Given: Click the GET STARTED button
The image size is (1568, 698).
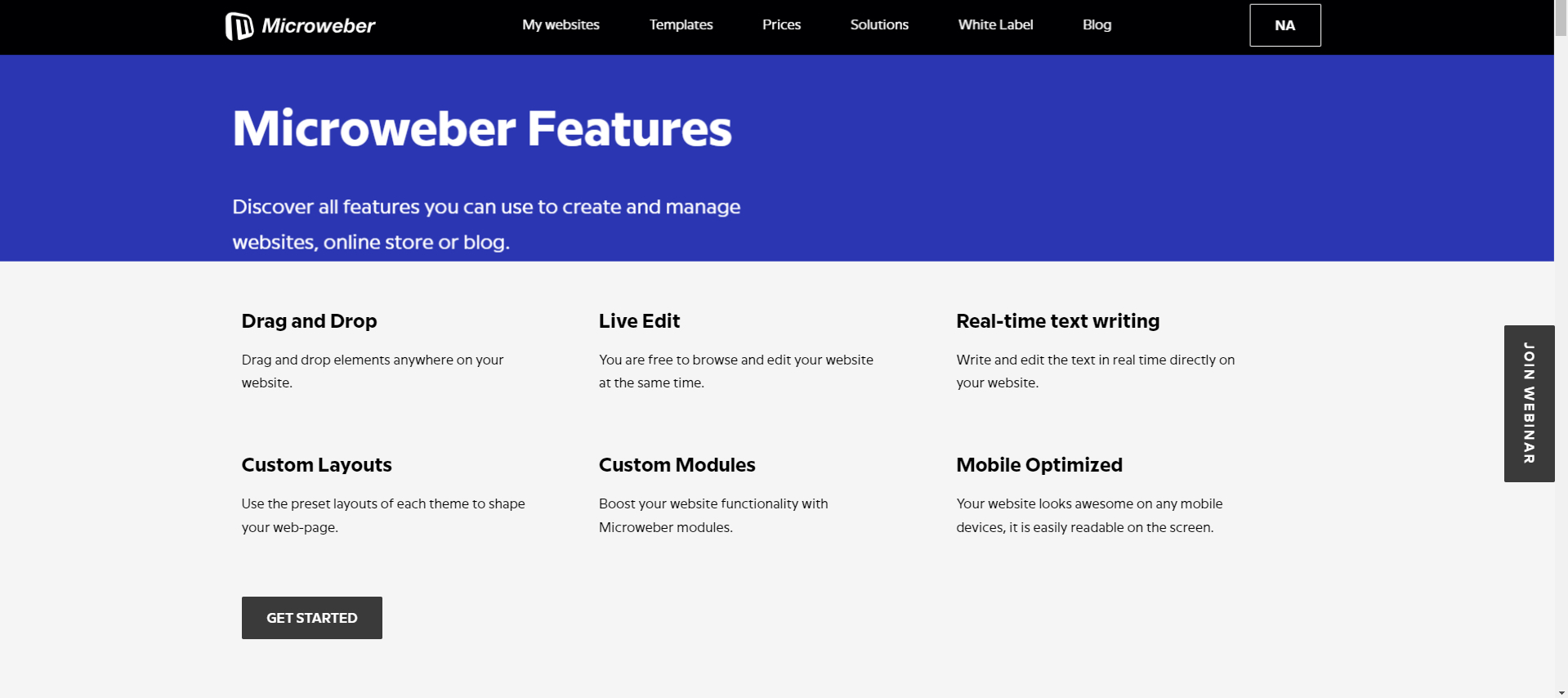Looking at the screenshot, I should (x=311, y=618).
